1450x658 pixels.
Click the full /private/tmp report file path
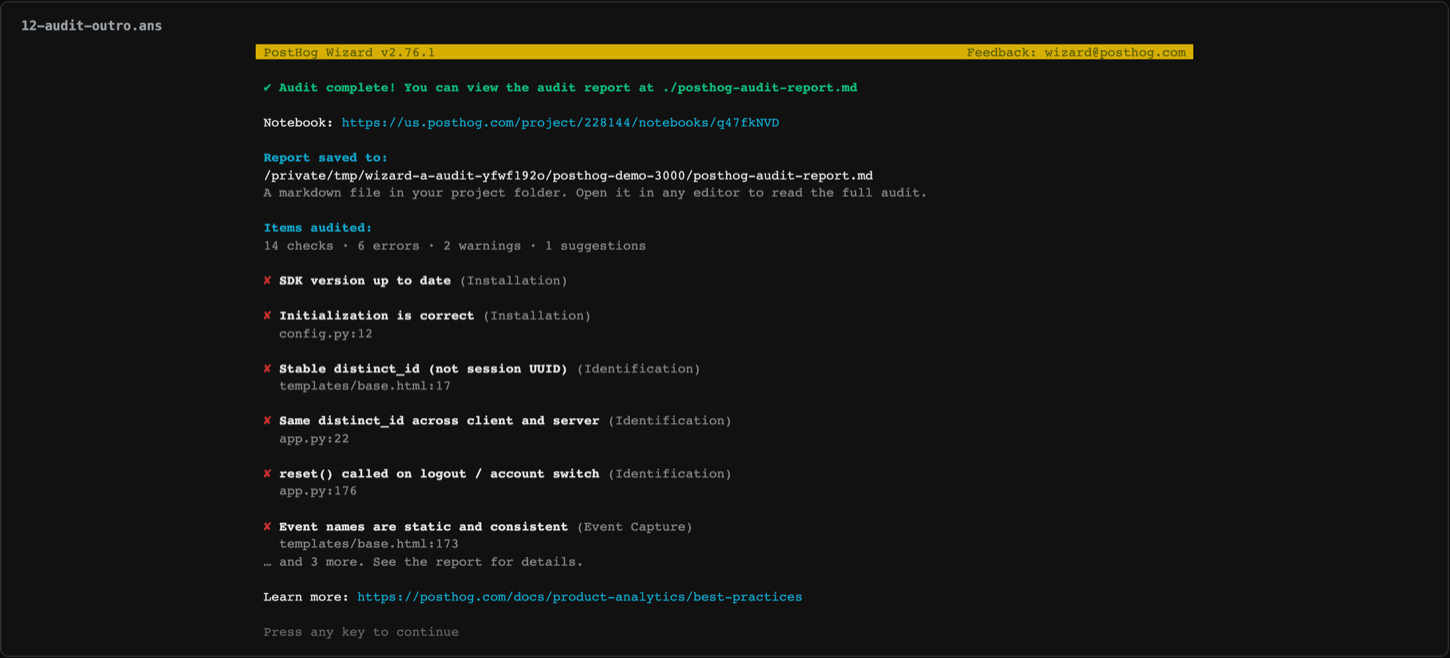tap(568, 176)
